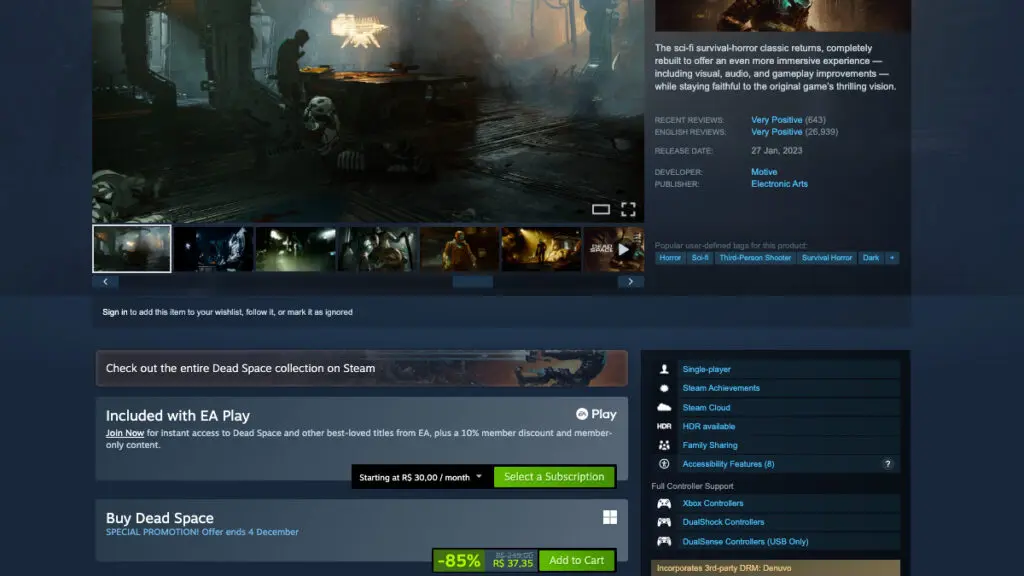1024x576 pixels.
Task: Click Select a Subscription
Action: click(x=554, y=477)
